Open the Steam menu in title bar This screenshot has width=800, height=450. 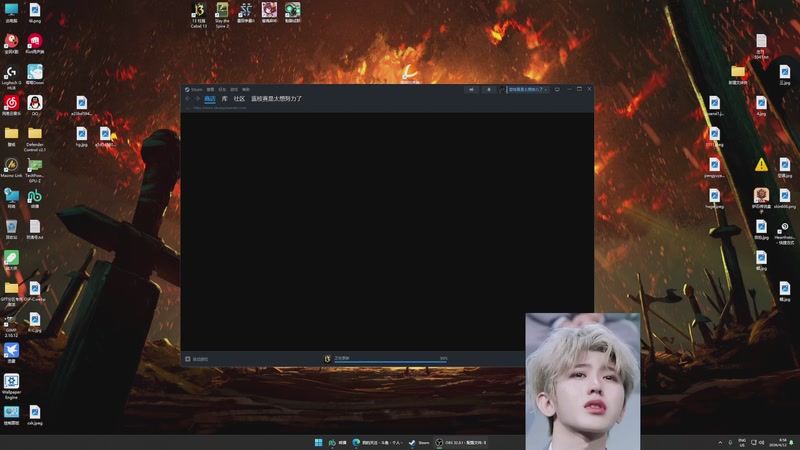(194, 89)
